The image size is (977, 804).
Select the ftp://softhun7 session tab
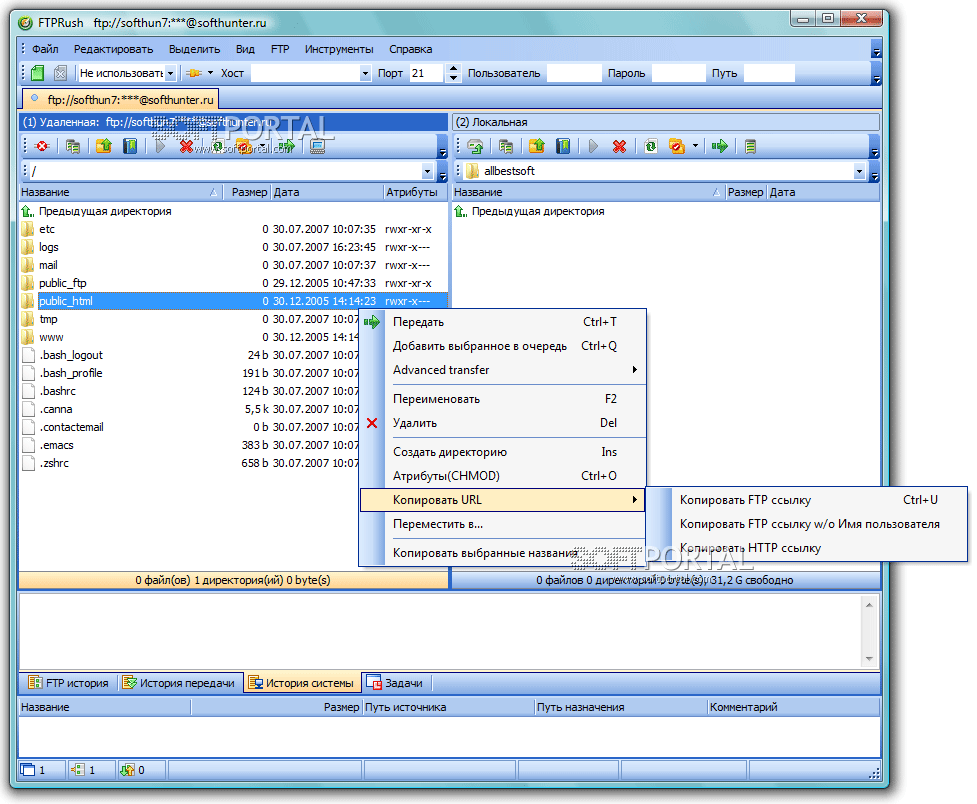(x=121, y=100)
